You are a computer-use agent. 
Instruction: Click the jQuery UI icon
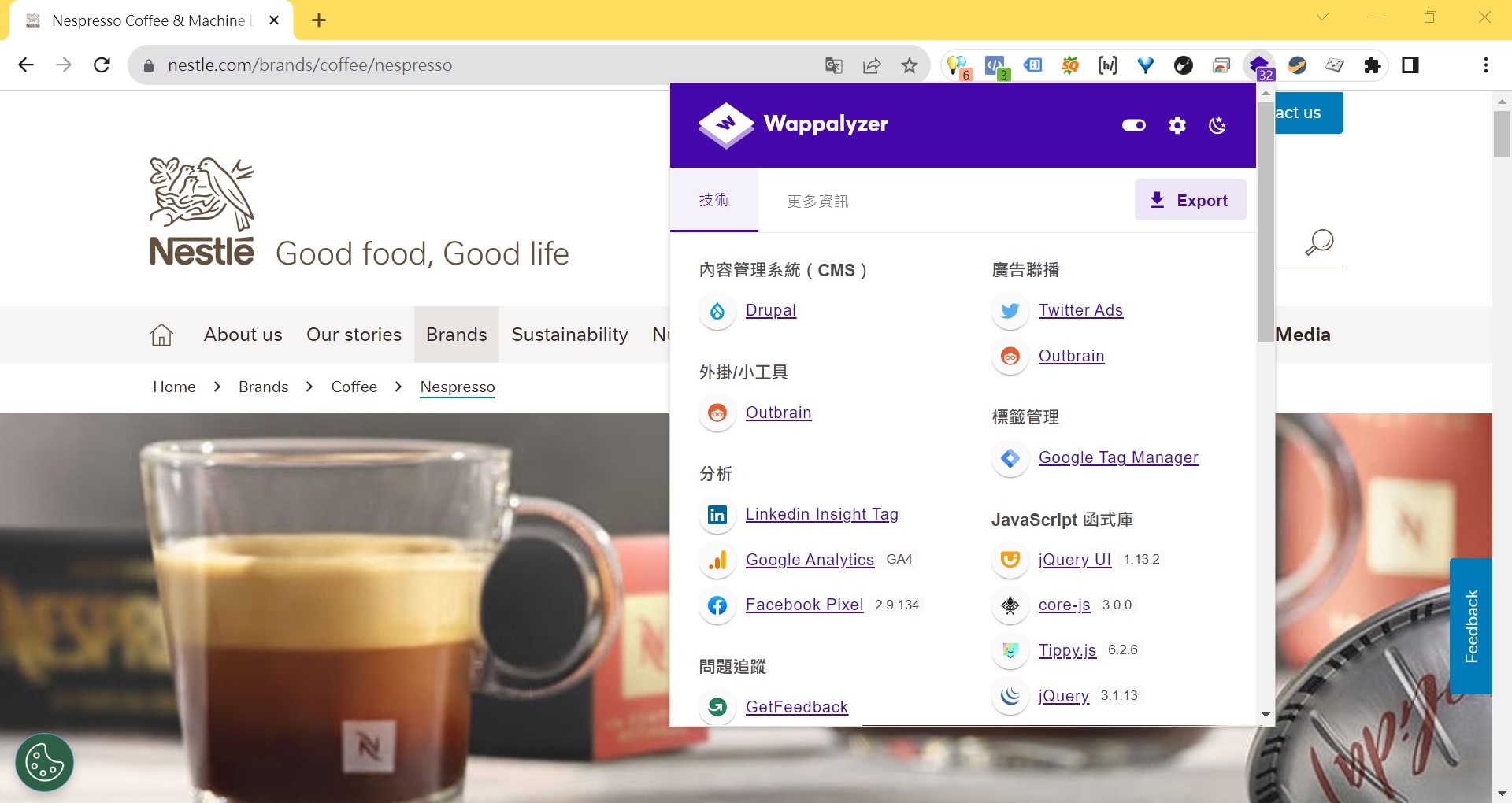pyautogui.click(x=1010, y=560)
